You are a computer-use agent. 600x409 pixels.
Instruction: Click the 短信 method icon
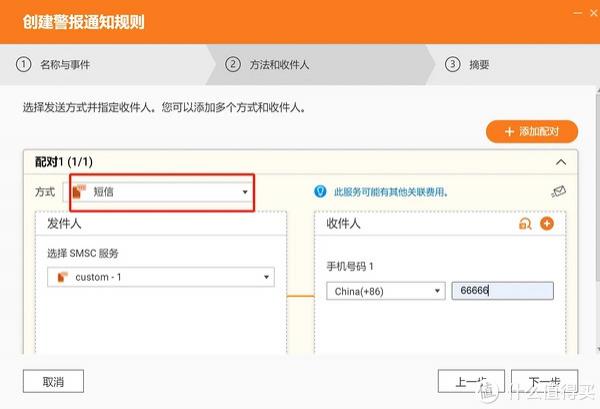[x=80, y=191]
